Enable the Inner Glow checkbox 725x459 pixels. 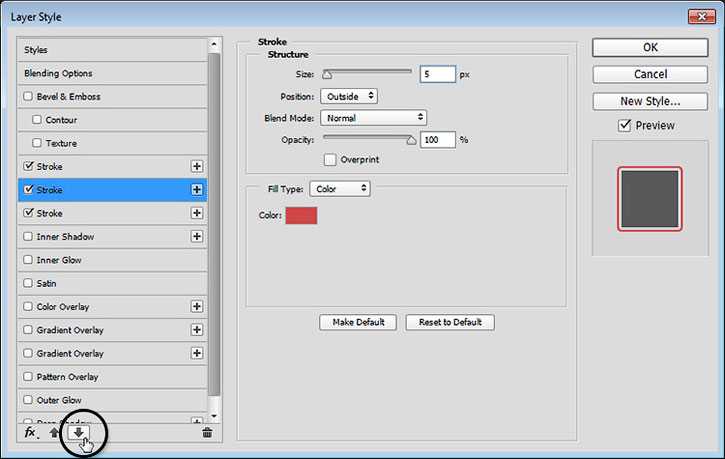point(28,260)
